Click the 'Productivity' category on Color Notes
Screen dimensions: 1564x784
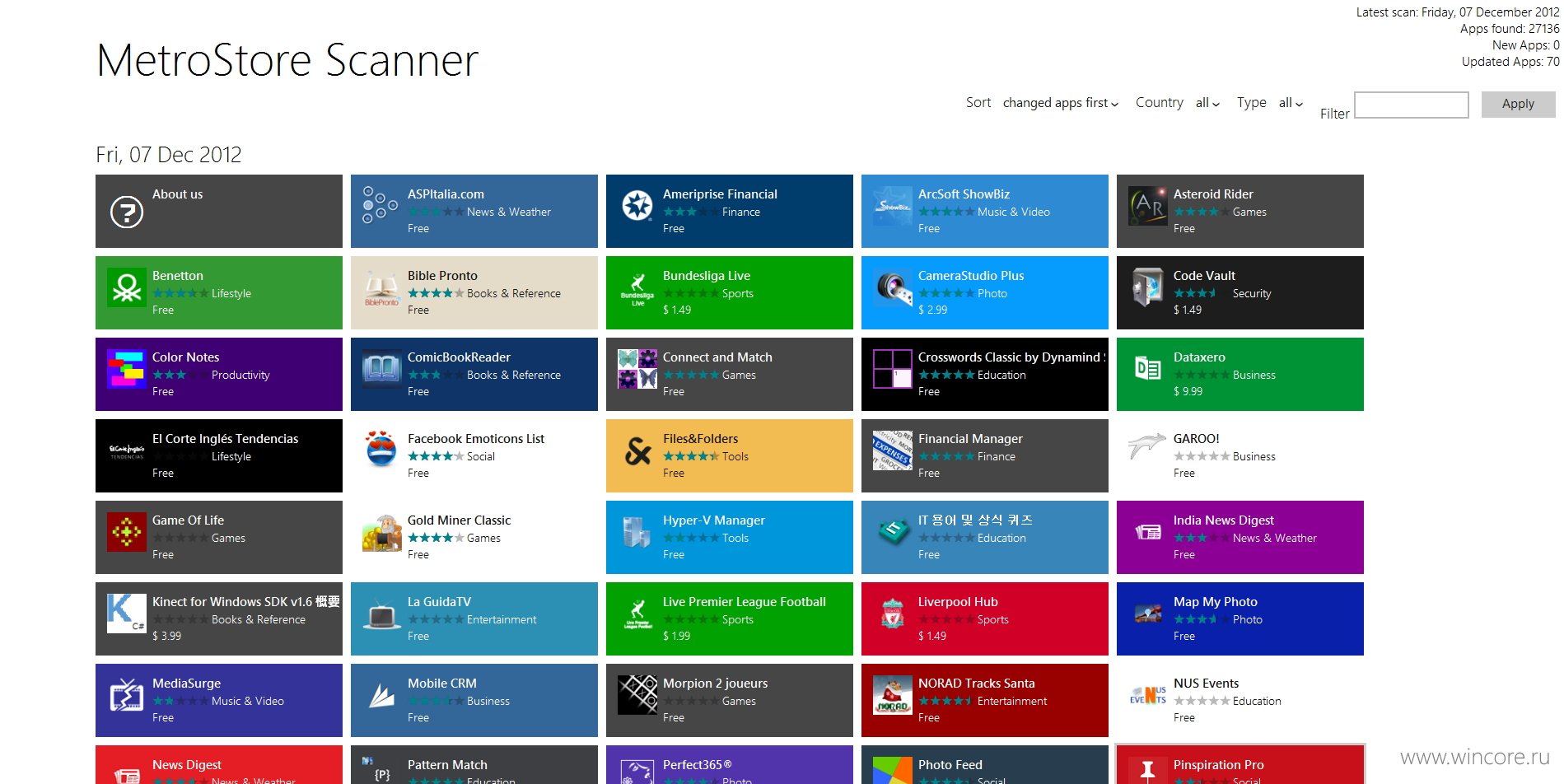240,376
